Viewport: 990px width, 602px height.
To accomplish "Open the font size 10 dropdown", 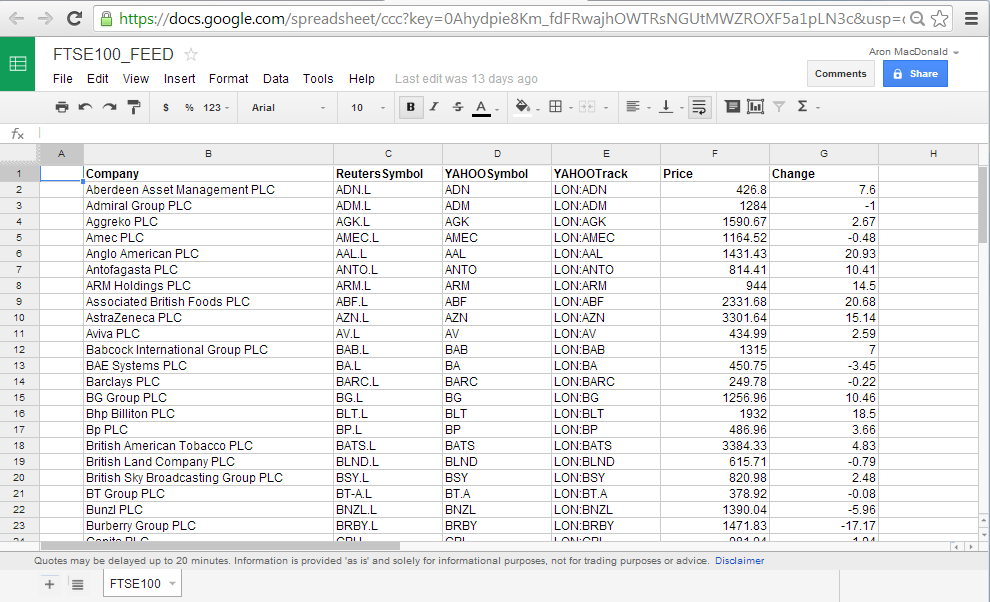I will 367,107.
